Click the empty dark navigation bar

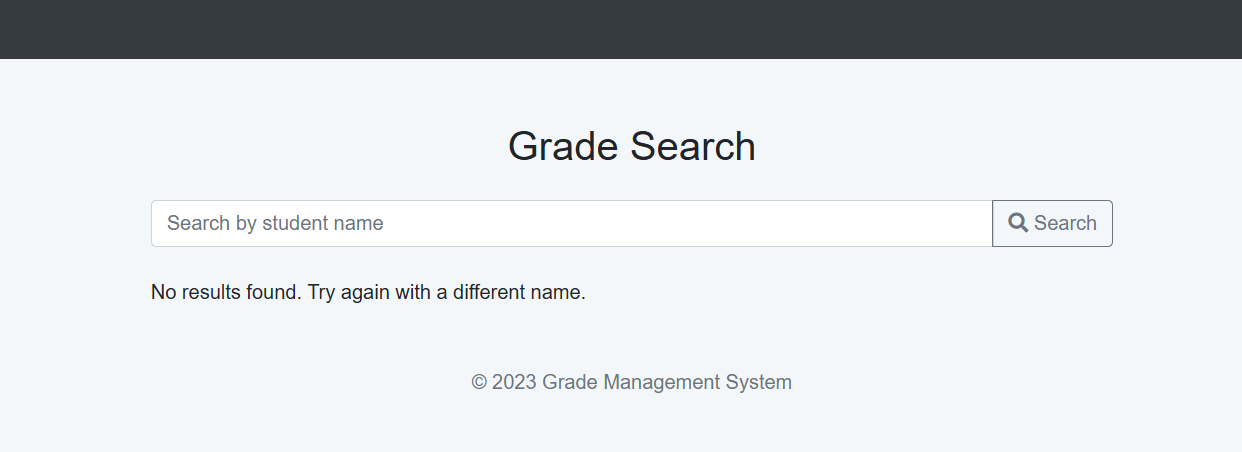(x=621, y=29)
